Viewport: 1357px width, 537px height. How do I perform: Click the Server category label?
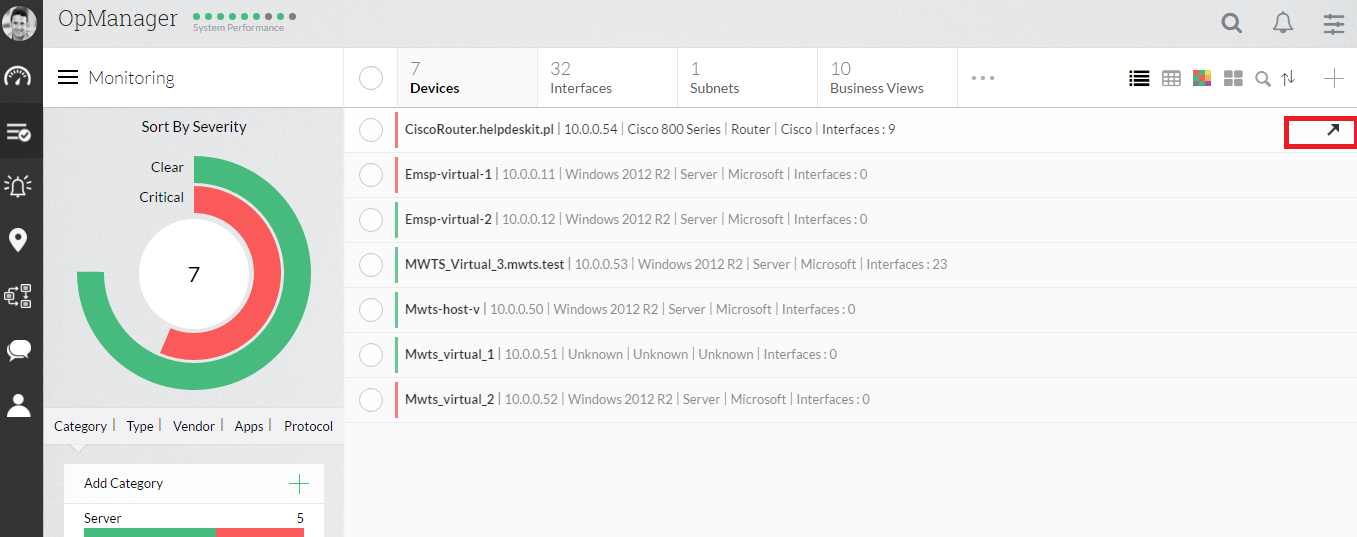(x=103, y=518)
